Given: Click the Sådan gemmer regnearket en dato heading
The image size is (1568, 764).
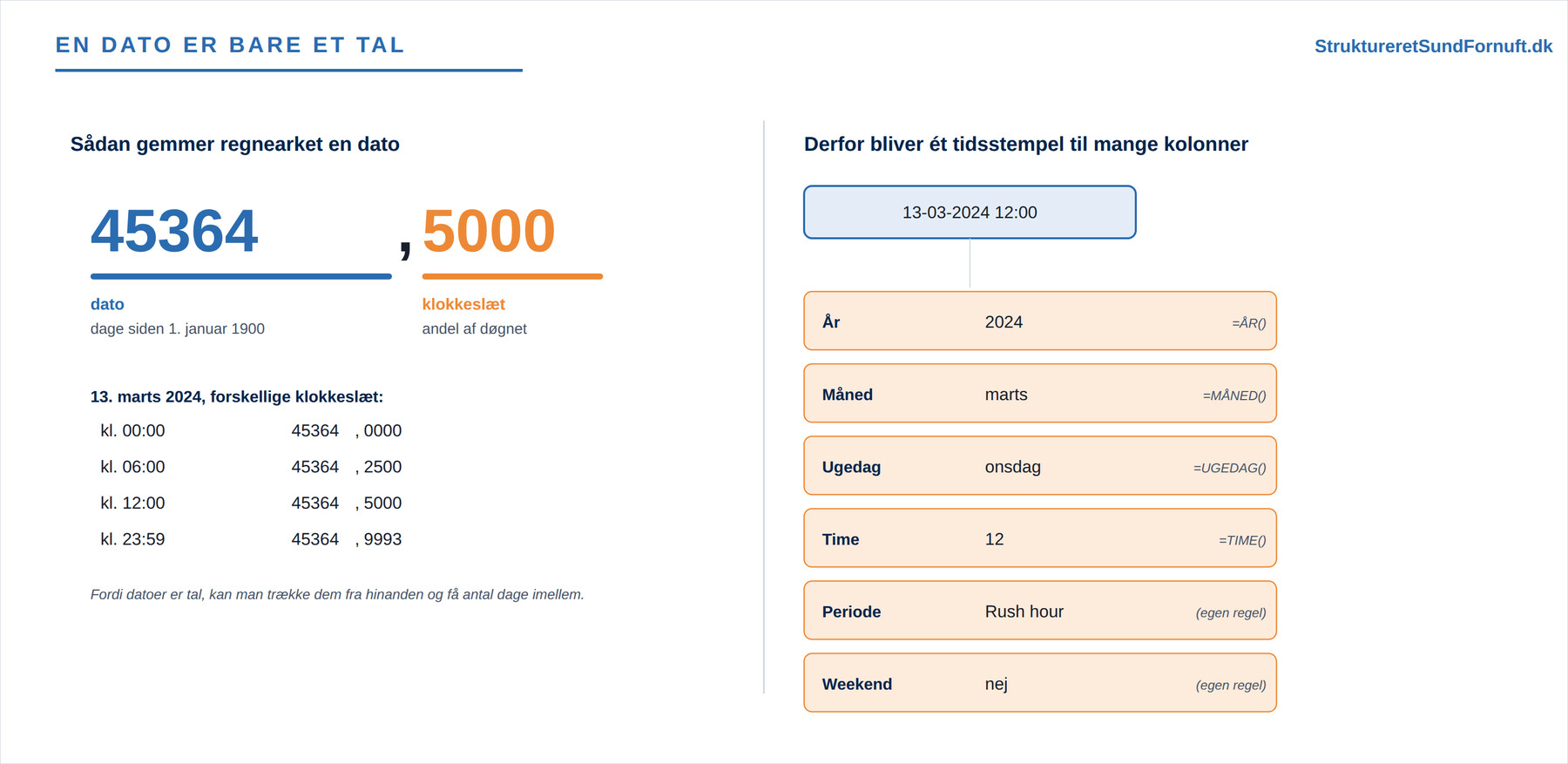Looking at the screenshot, I should pyautogui.click(x=235, y=145).
